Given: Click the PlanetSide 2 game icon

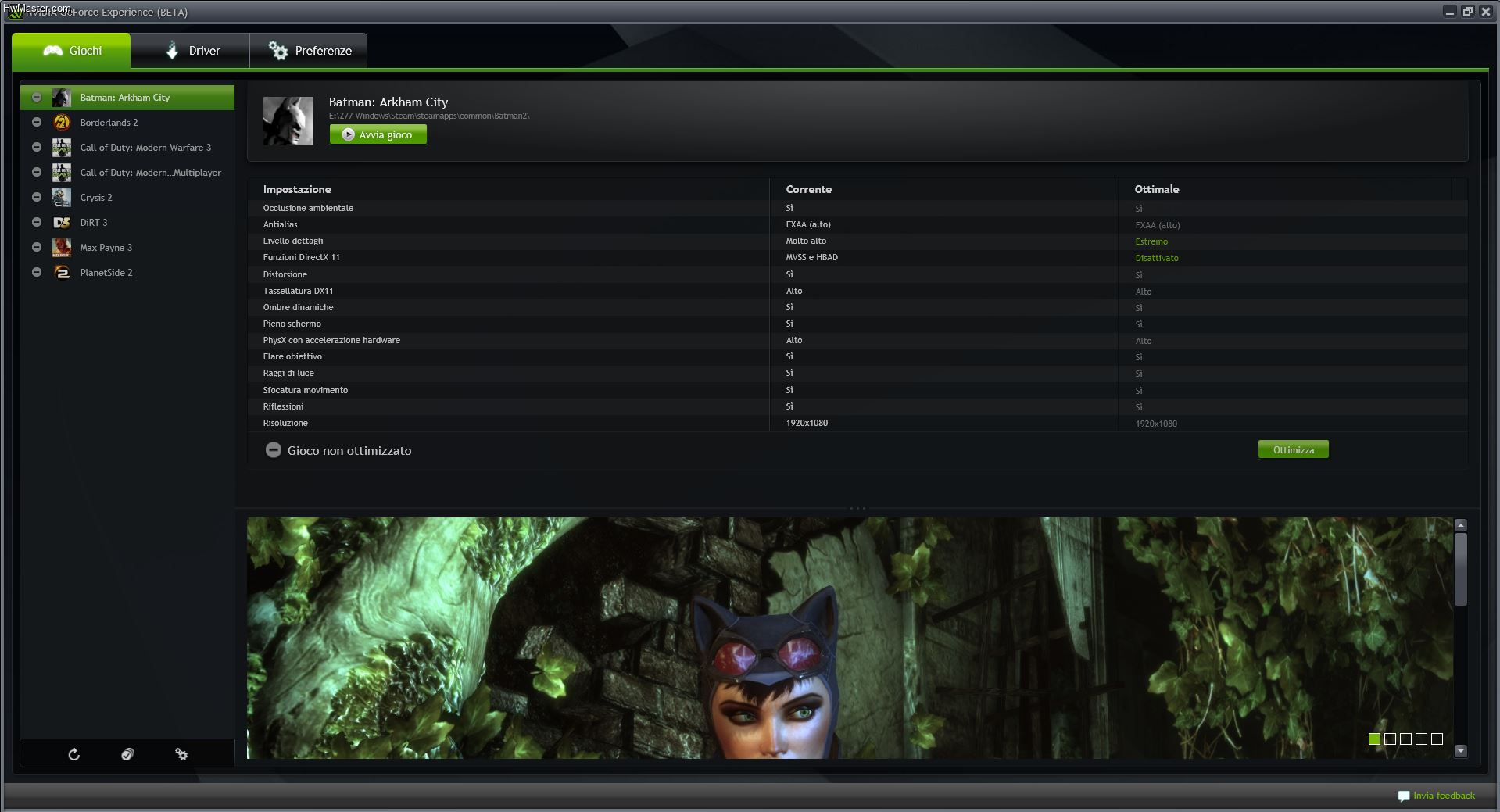Looking at the screenshot, I should [62, 273].
